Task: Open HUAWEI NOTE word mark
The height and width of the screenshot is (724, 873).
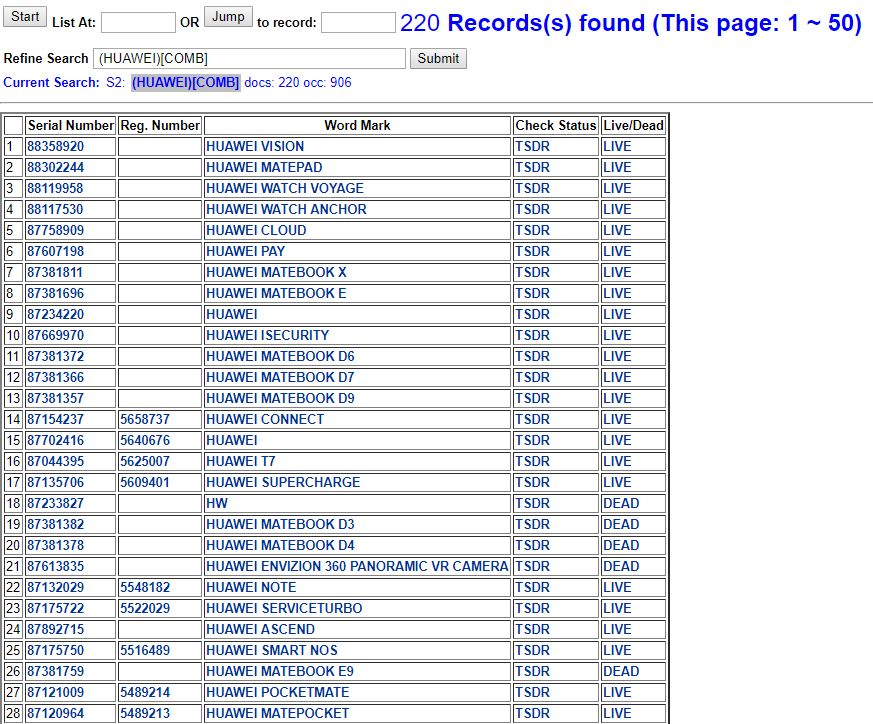Action: click(x=251, y=588)
